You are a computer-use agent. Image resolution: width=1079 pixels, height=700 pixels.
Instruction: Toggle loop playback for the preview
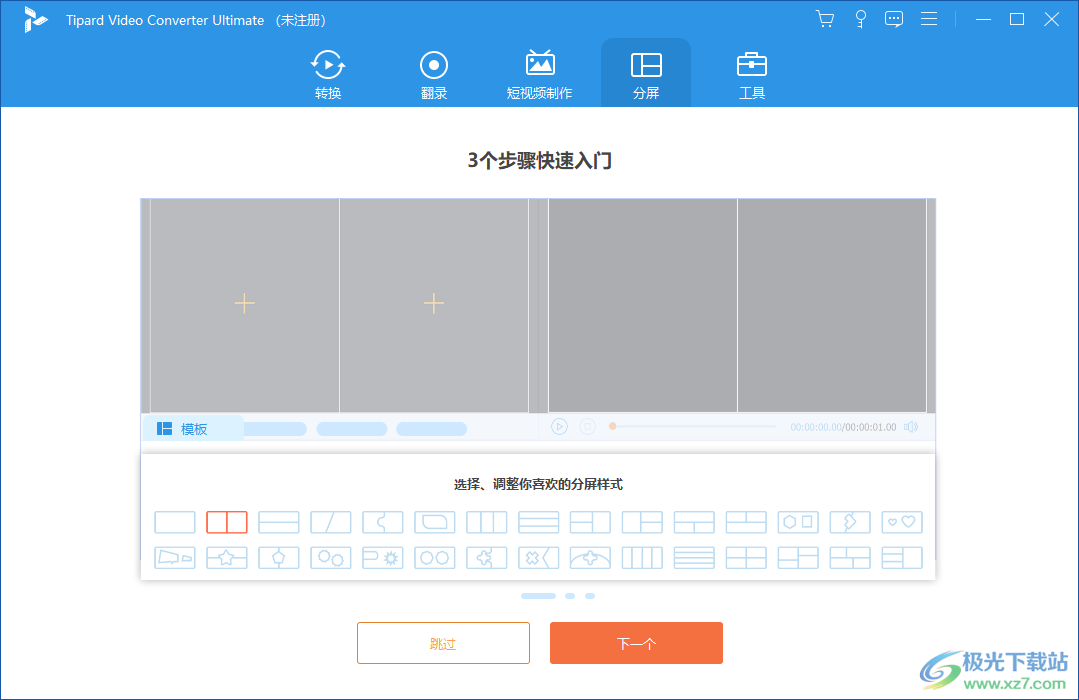(x=588, y=426)
